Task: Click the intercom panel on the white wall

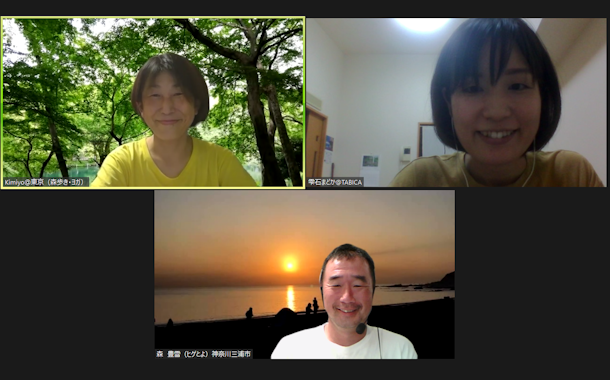Action: (406, 153)
